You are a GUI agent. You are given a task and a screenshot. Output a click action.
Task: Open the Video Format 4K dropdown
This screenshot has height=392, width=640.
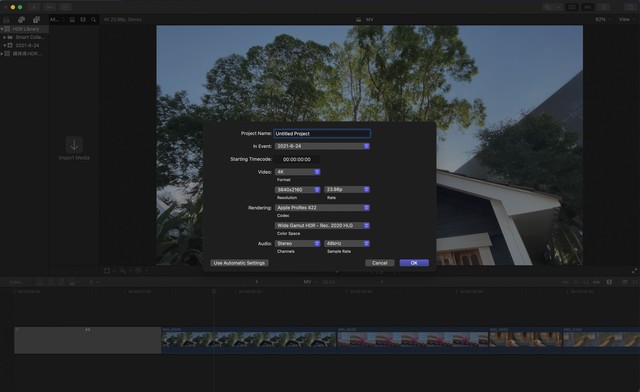point(297,172)
